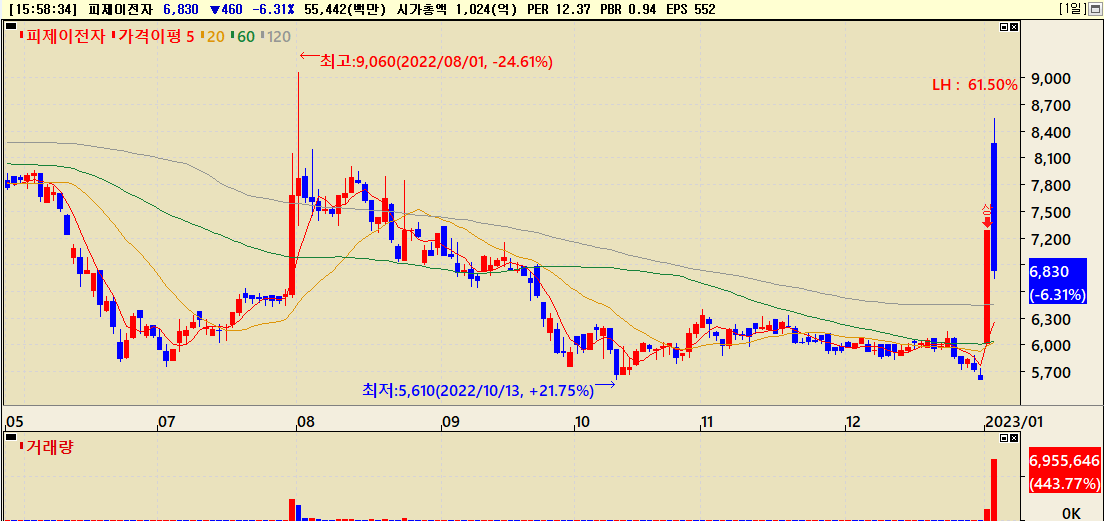The width and height of the screenshot is (1104, 521).
Task: Select the 60-day moving average legend
Action: [245, 37]
